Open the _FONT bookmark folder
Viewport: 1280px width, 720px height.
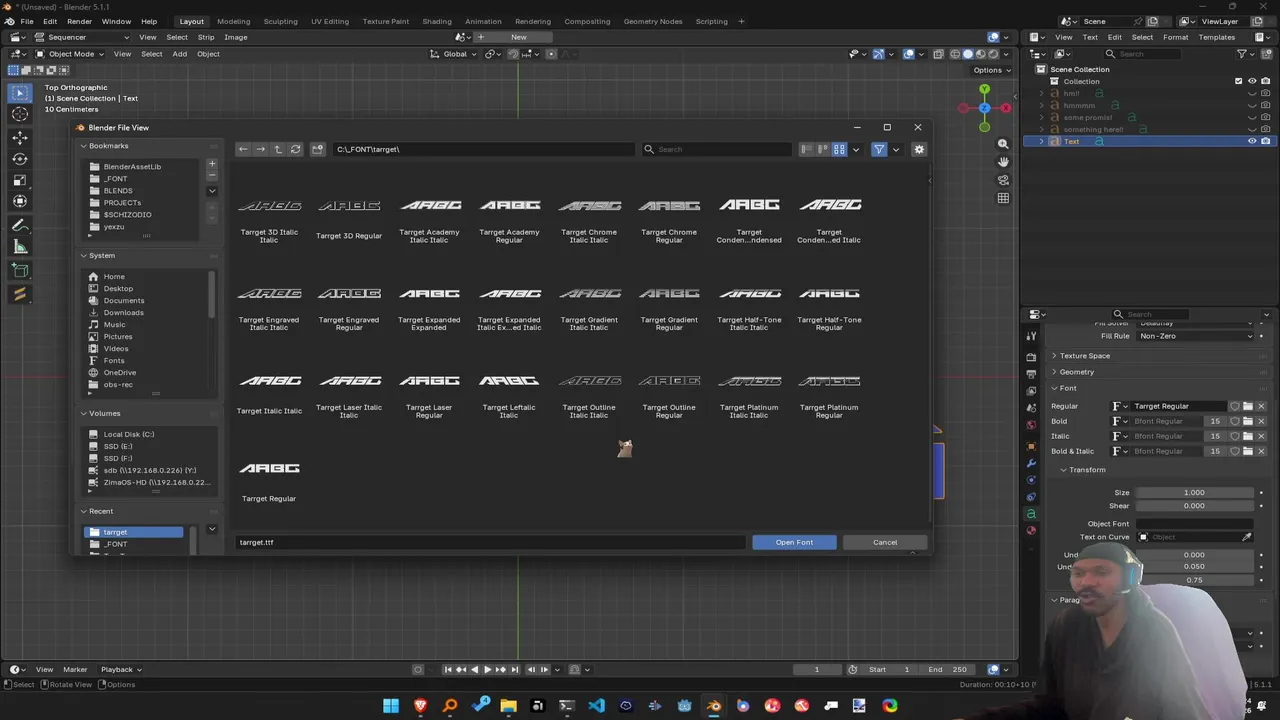click(x=116, y=178)
